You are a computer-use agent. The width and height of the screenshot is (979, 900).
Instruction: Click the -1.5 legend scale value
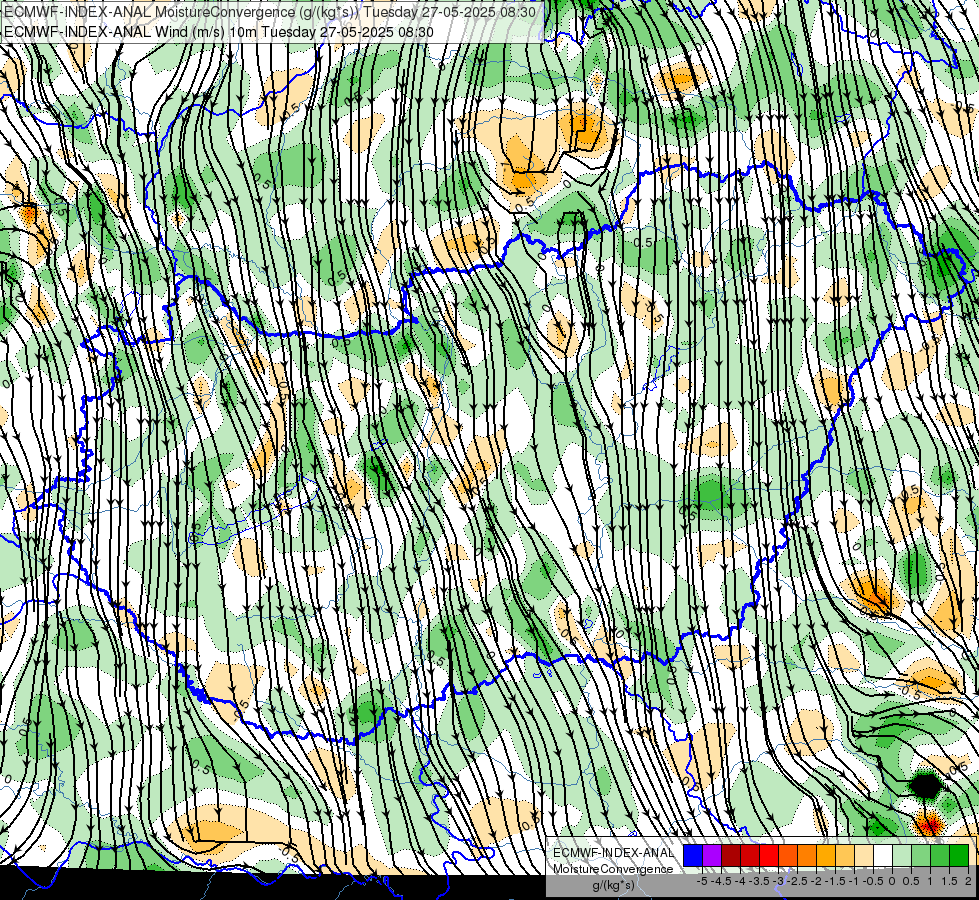pos(835,881)
